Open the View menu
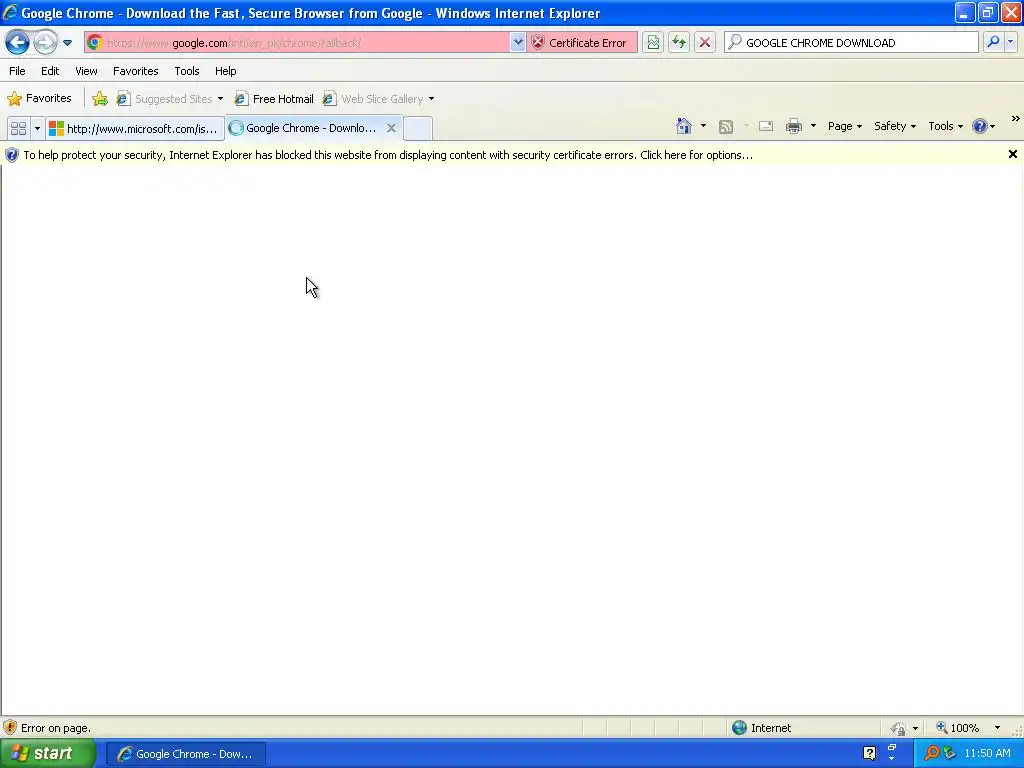The width and height of the screenshot is (1024, 768). [x=86, y=71]
